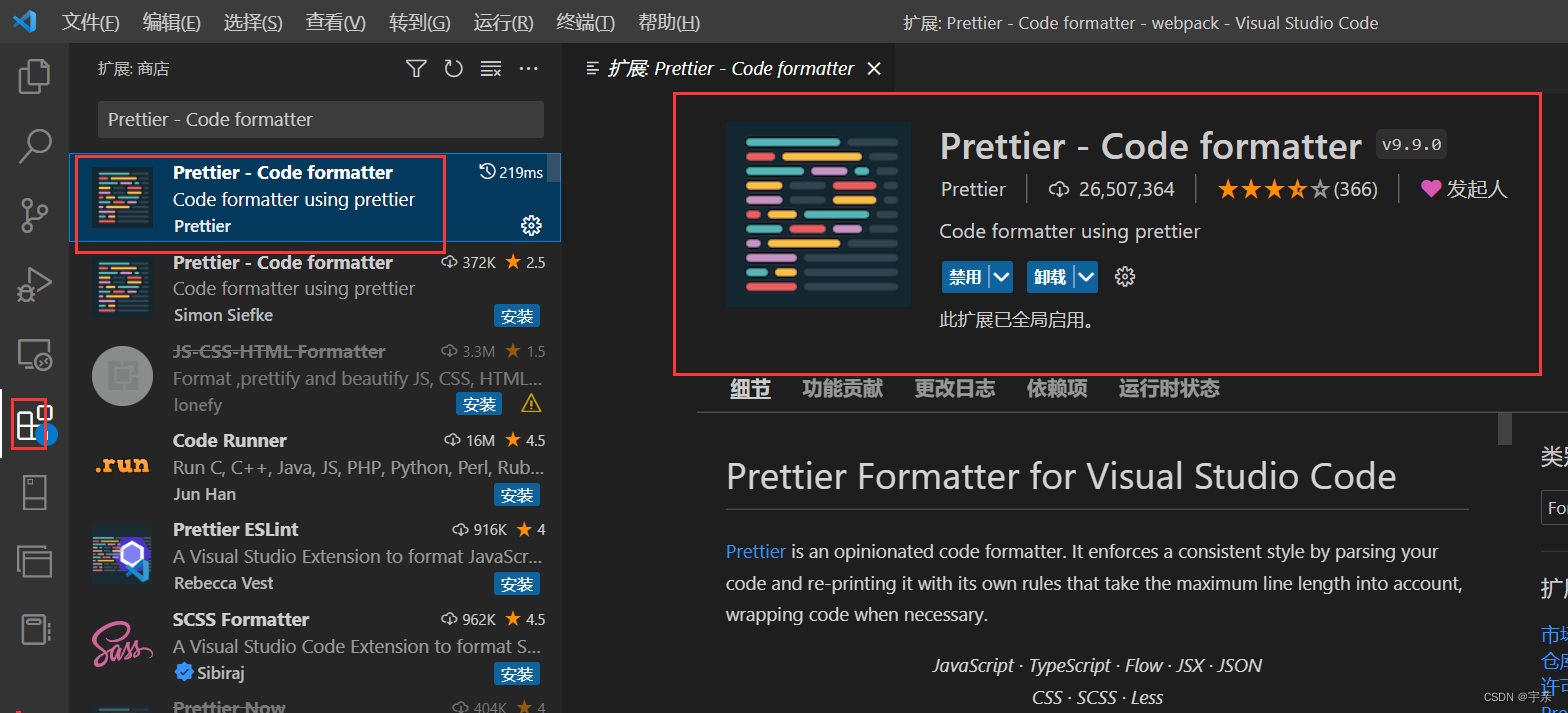Open the Help menu

tap(668, 22)
